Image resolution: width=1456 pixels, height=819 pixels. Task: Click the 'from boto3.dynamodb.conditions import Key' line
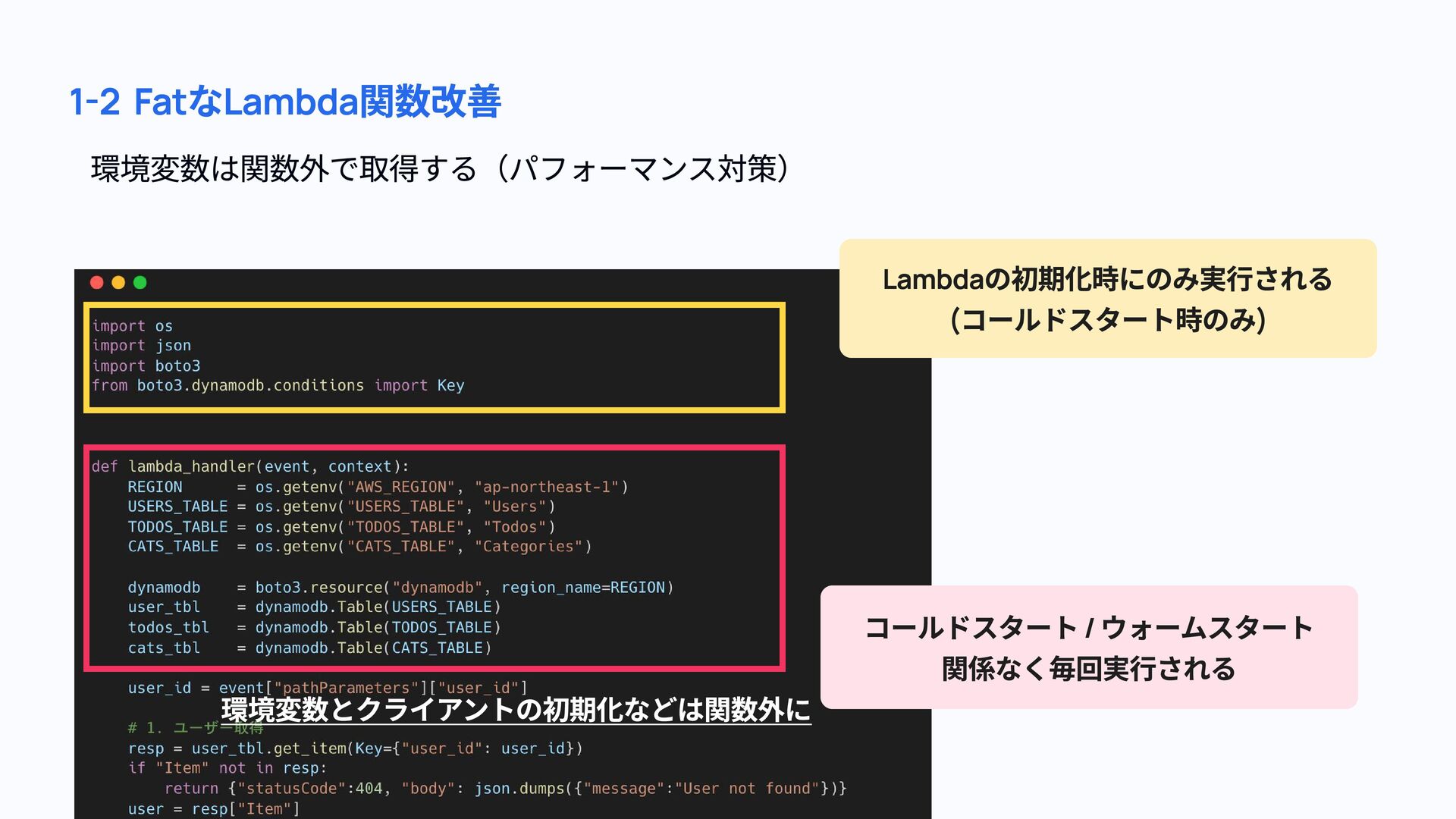point(278,386)
